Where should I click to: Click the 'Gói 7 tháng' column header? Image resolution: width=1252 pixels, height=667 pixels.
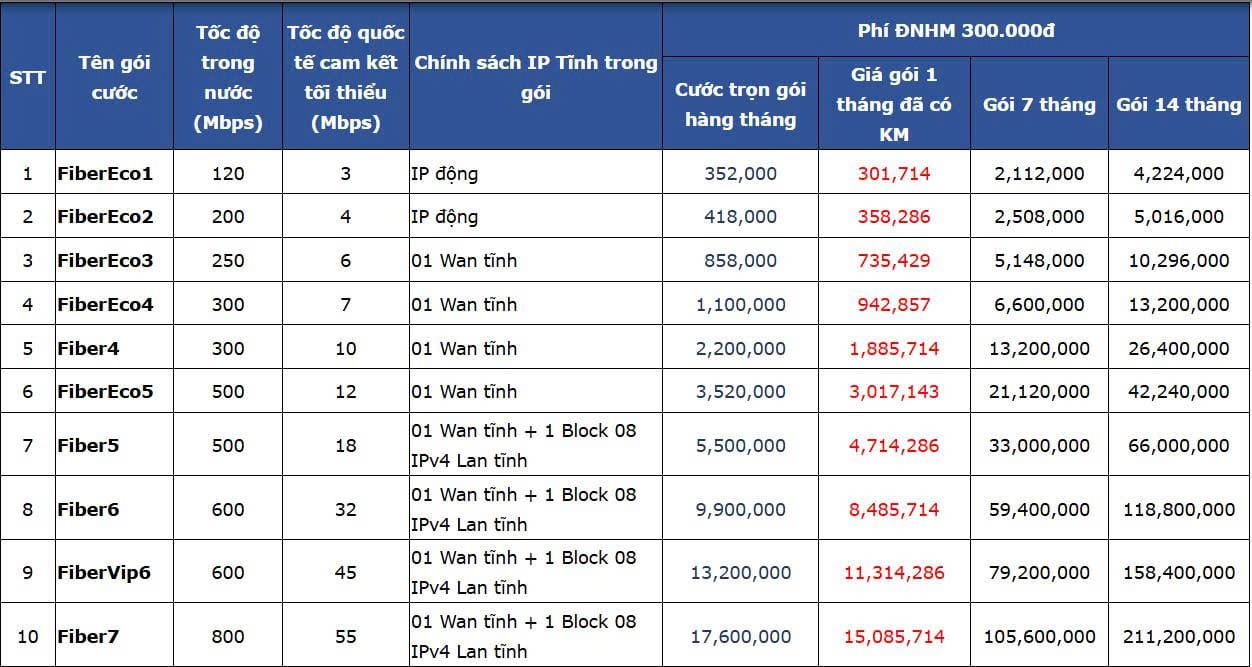coord(1039,104)
